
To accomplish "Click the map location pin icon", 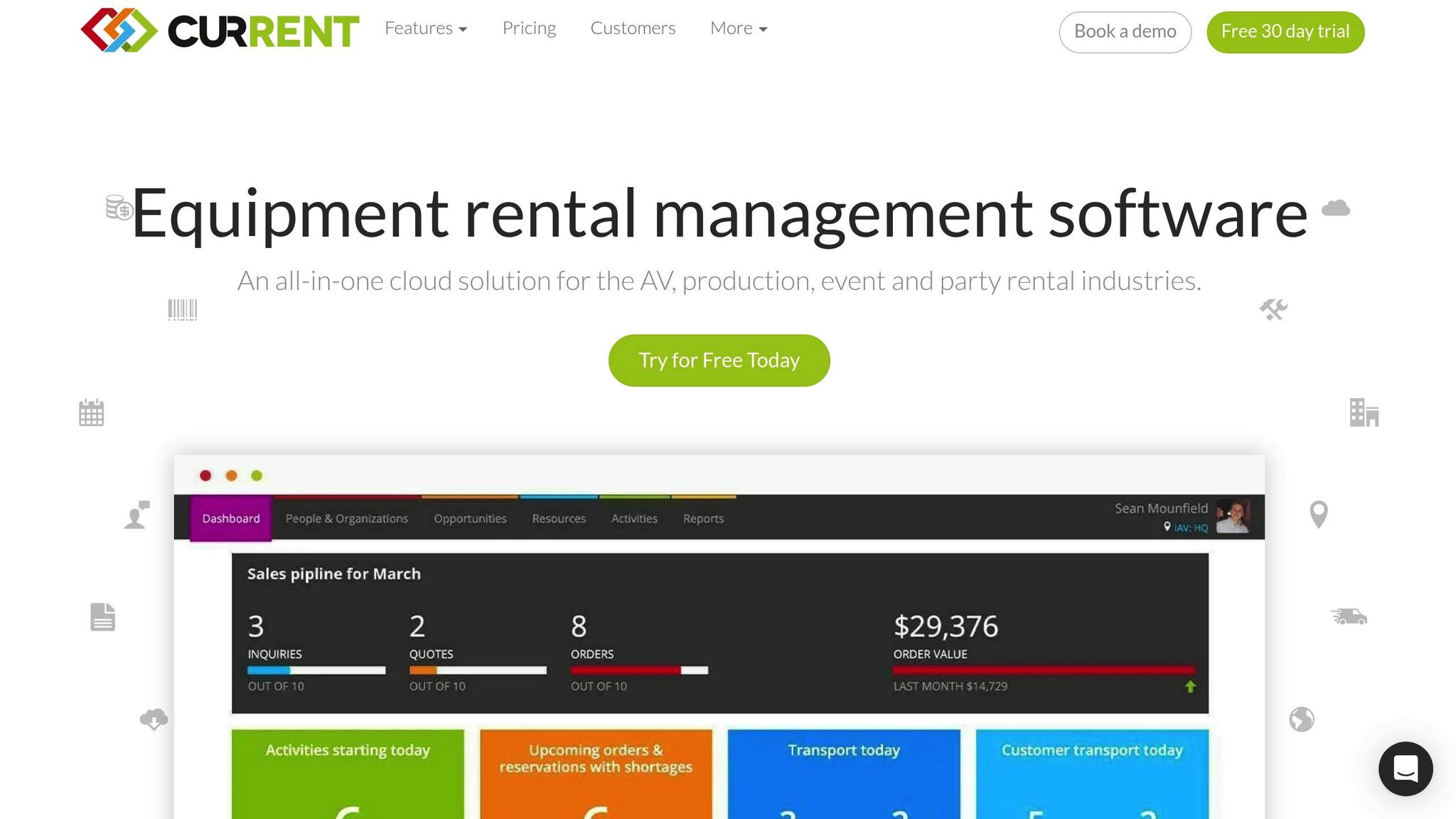I will coord(1319,515).
